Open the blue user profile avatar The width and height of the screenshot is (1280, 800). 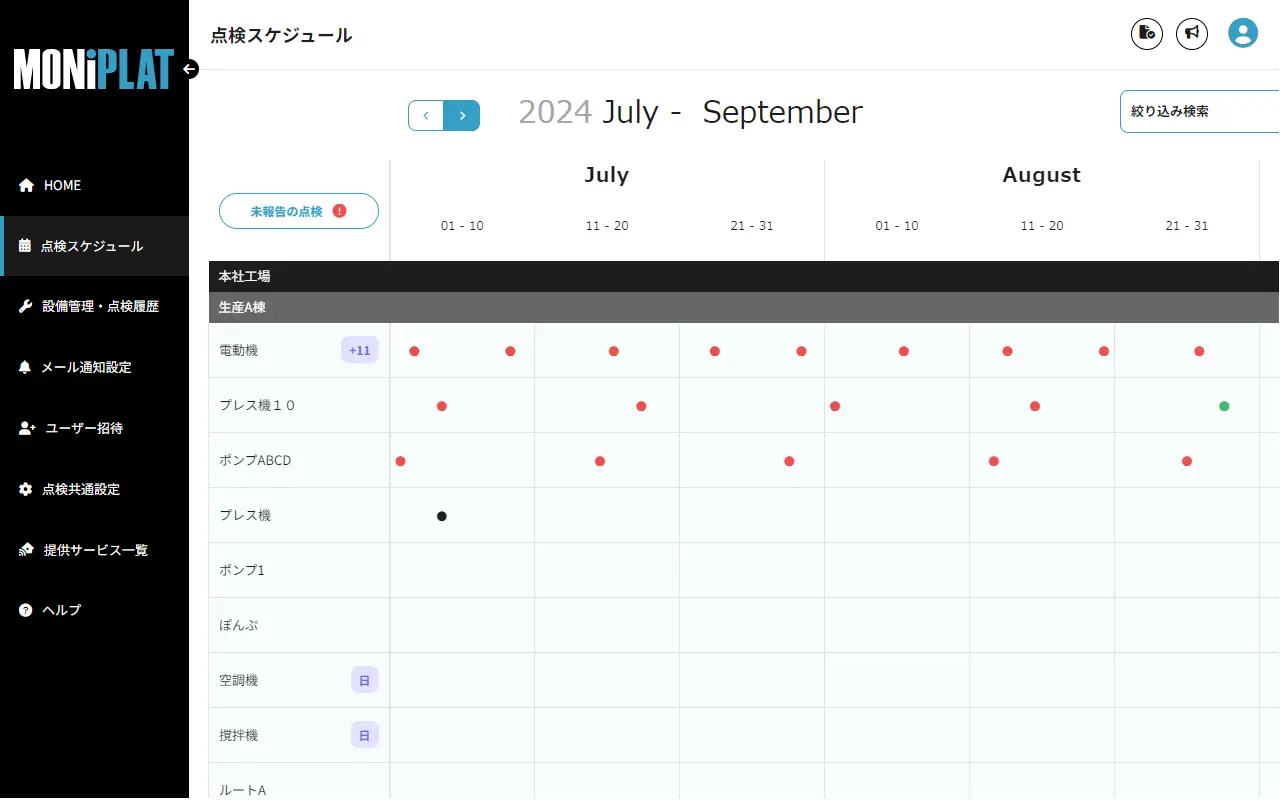click(x=1242, y=32)
